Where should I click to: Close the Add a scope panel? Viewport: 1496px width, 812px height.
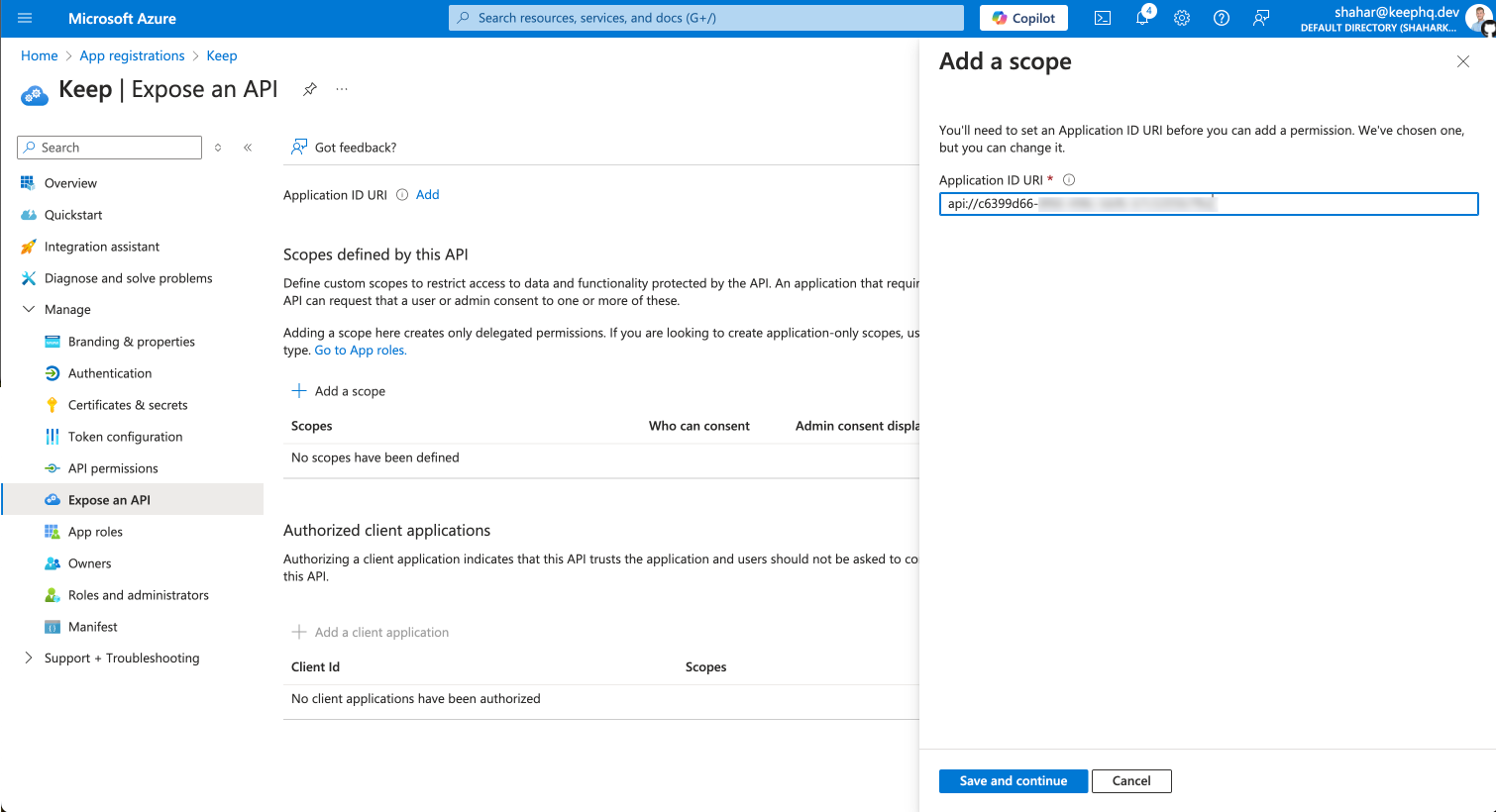[1463, 61]
